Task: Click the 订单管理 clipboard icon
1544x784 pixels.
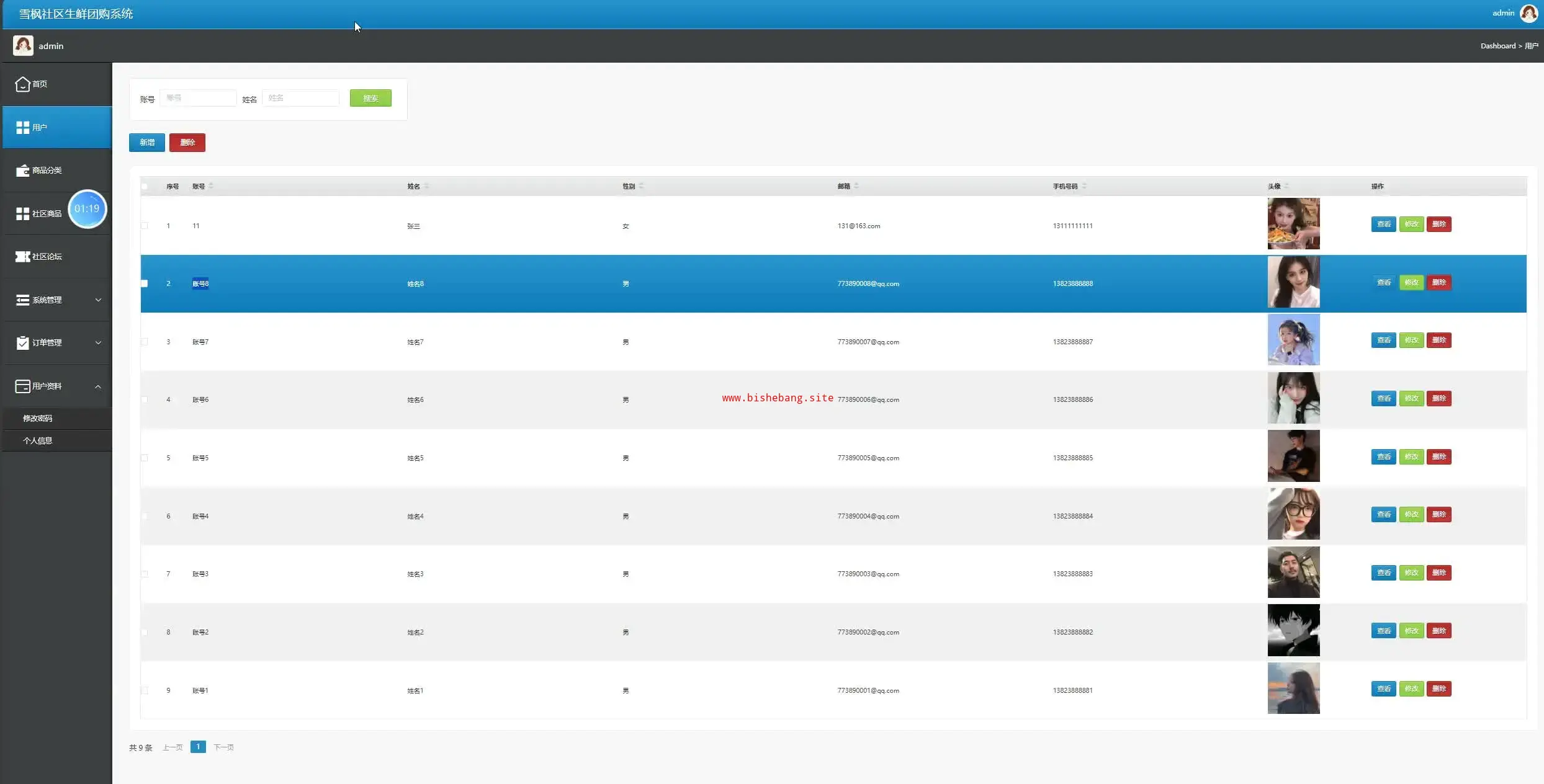Action: click(x=22, y=342)
